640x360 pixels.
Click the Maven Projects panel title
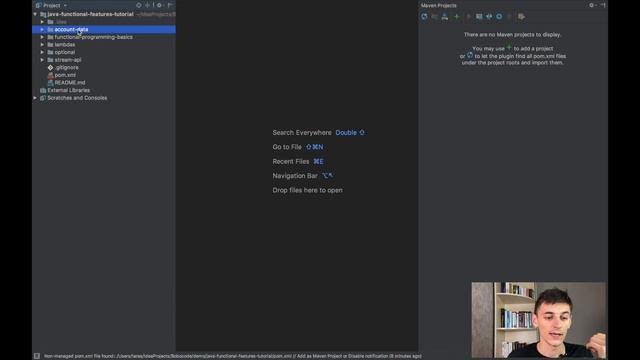439,5
